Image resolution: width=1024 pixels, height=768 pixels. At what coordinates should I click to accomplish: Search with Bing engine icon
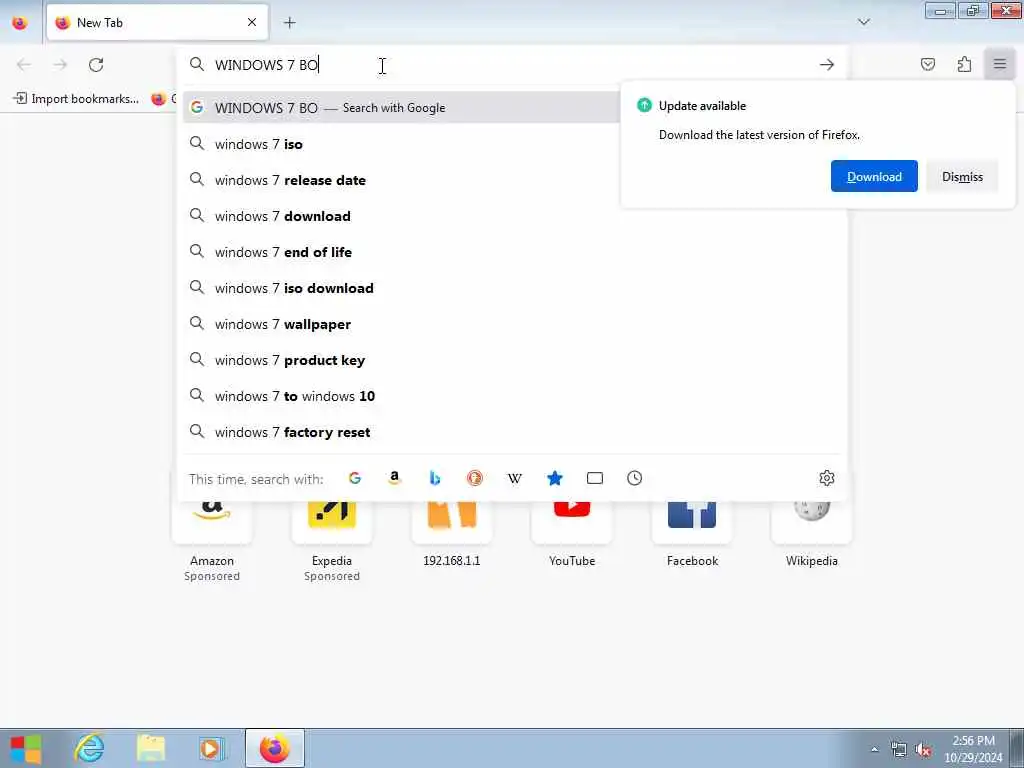point(435,478)
